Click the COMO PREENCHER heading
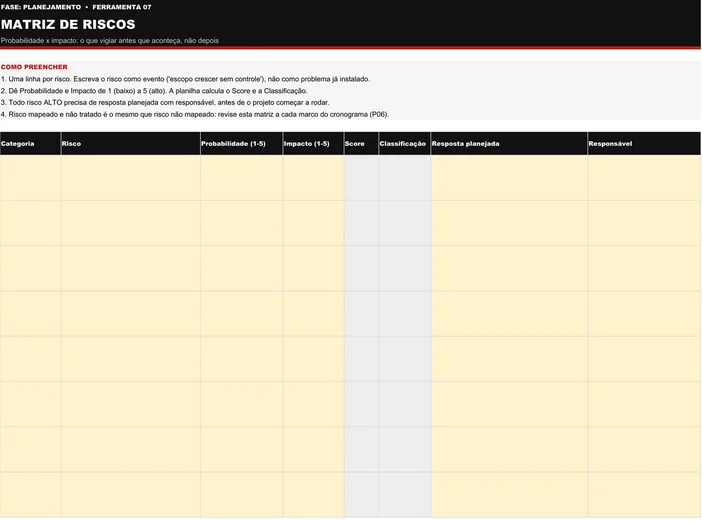The height and width of the screenshot is (521, 702). tap(34, 67)
